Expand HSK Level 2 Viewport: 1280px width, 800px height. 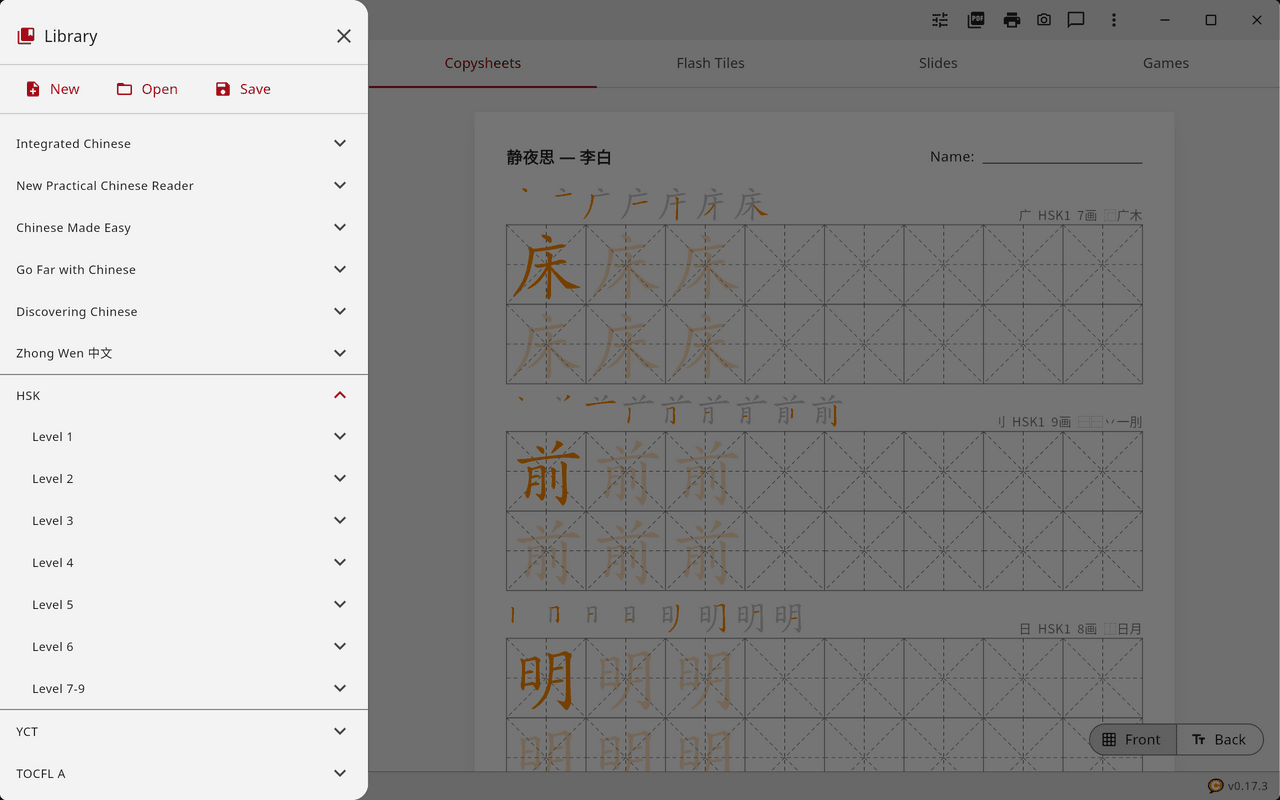184,478
